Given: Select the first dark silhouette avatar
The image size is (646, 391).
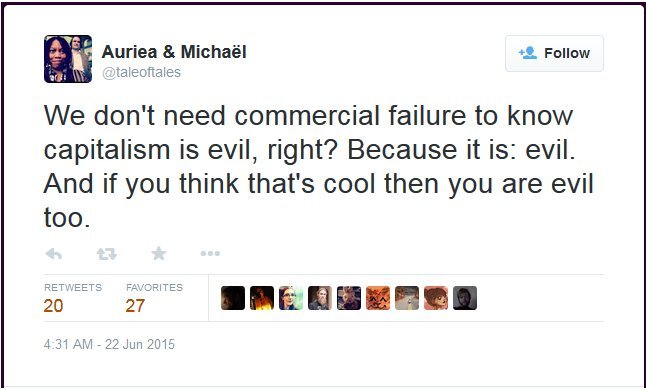Looking at the screenshot, I should click(233, 298).
